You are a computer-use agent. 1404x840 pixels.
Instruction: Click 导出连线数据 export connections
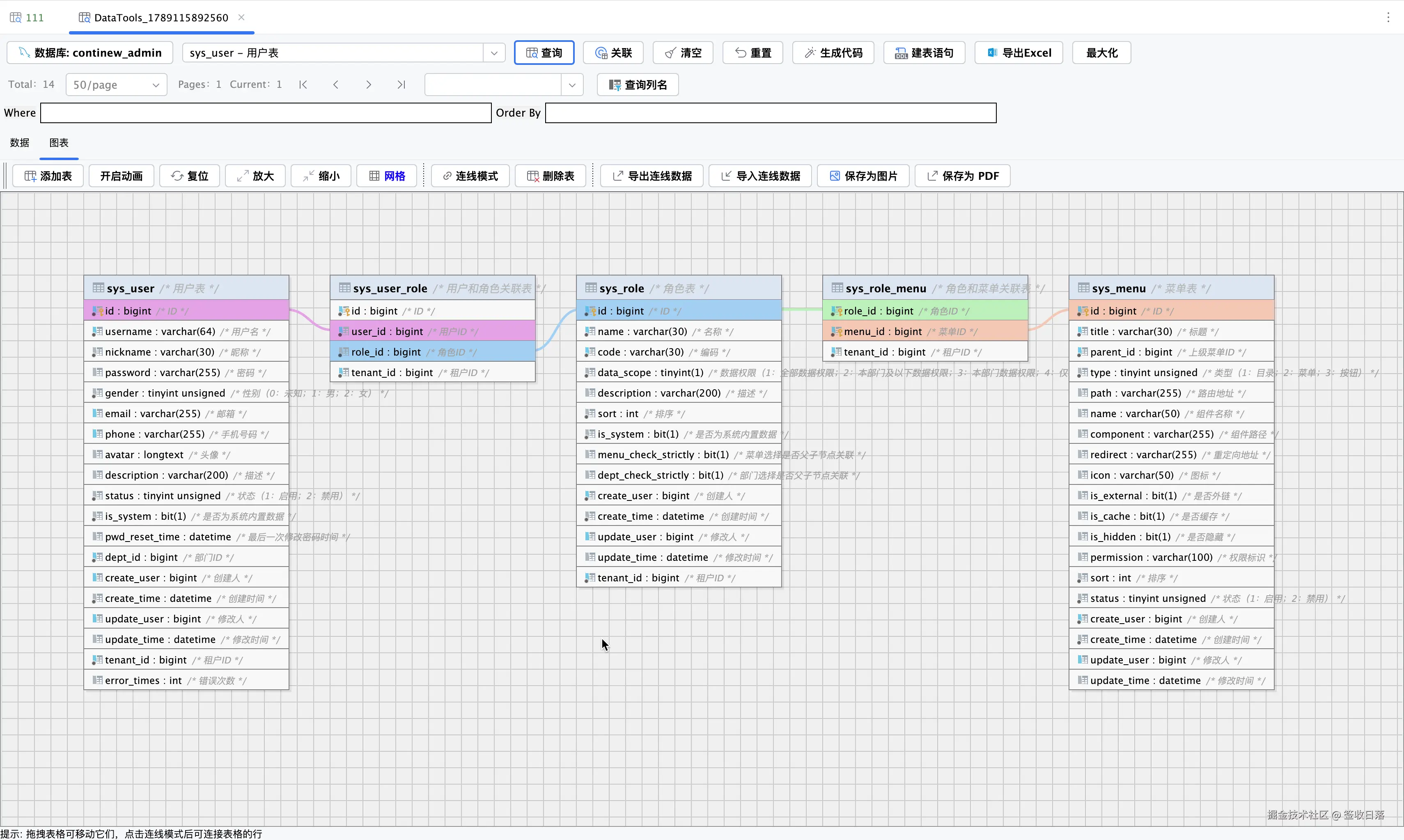point(652,176)
